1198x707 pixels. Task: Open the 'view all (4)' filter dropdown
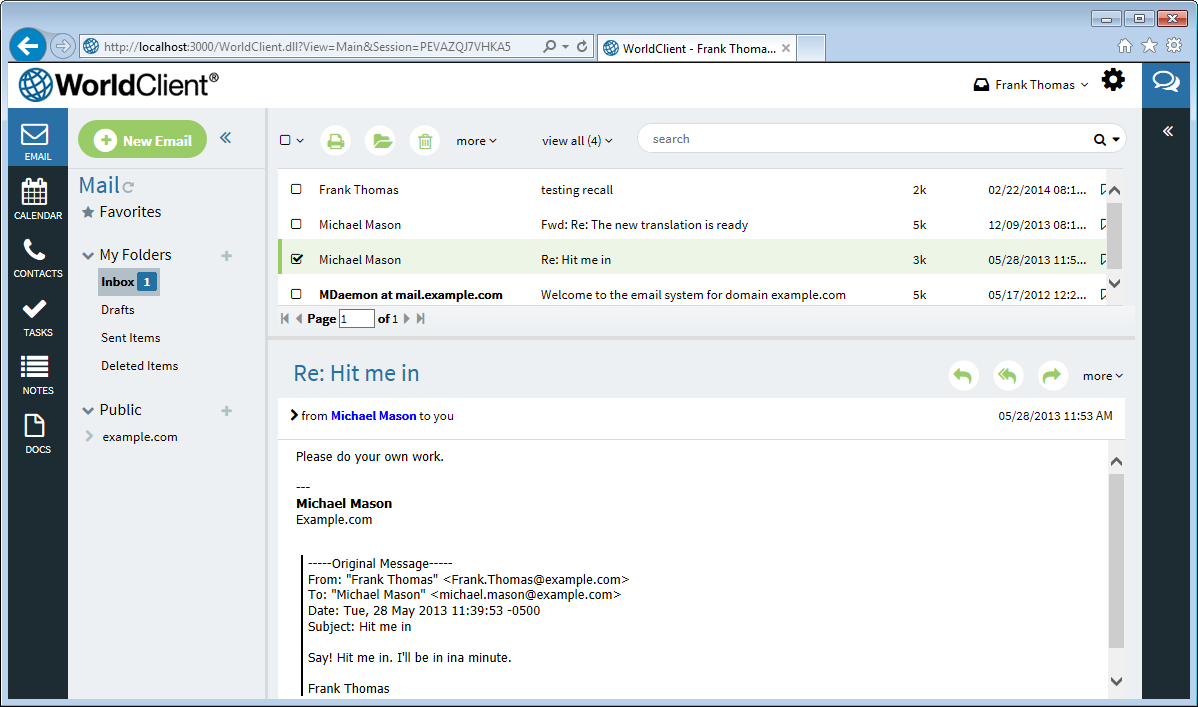point(577,140)
